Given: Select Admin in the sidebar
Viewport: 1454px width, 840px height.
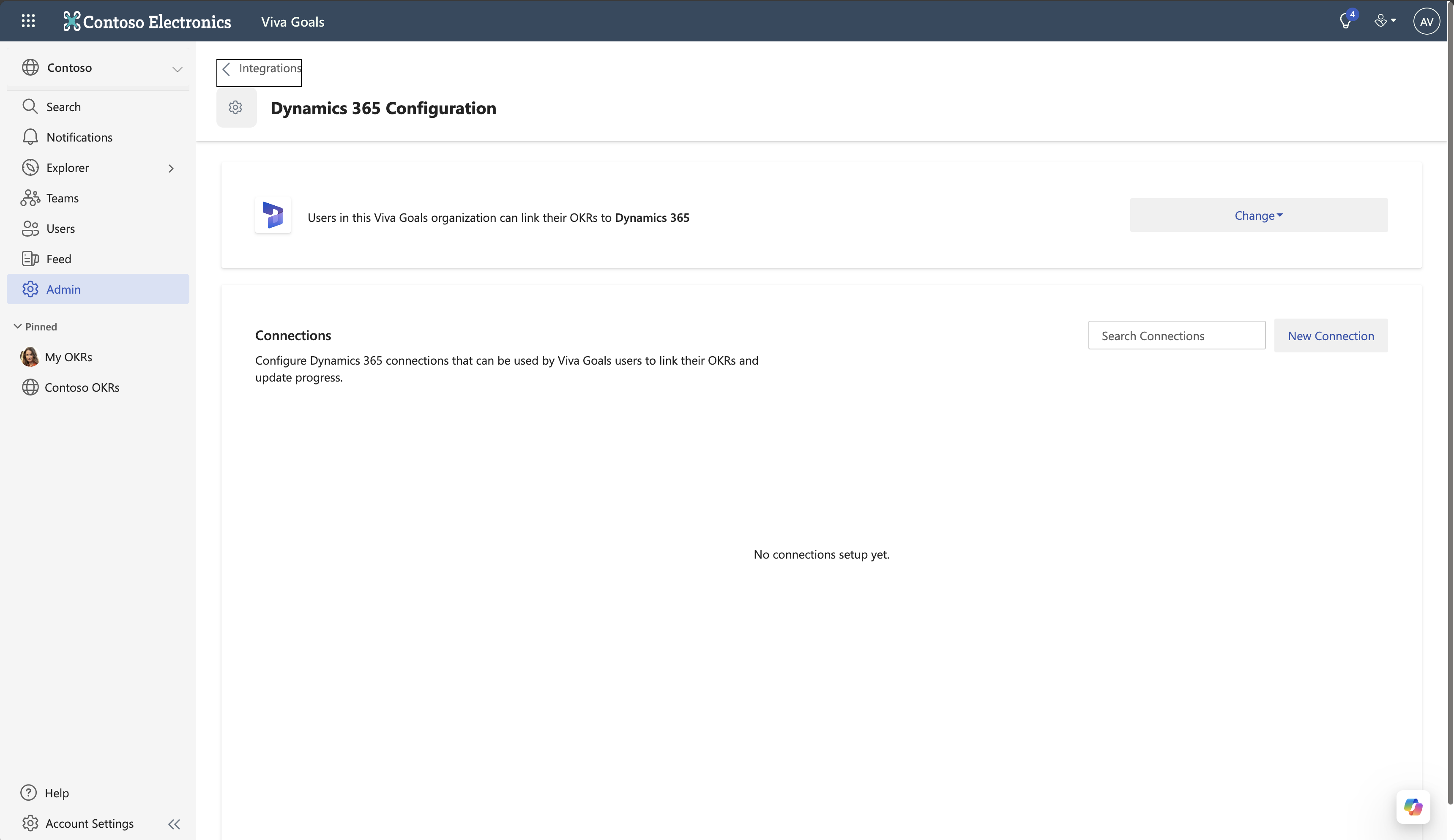Looking at the screenshot, I should tap(63, 289).
